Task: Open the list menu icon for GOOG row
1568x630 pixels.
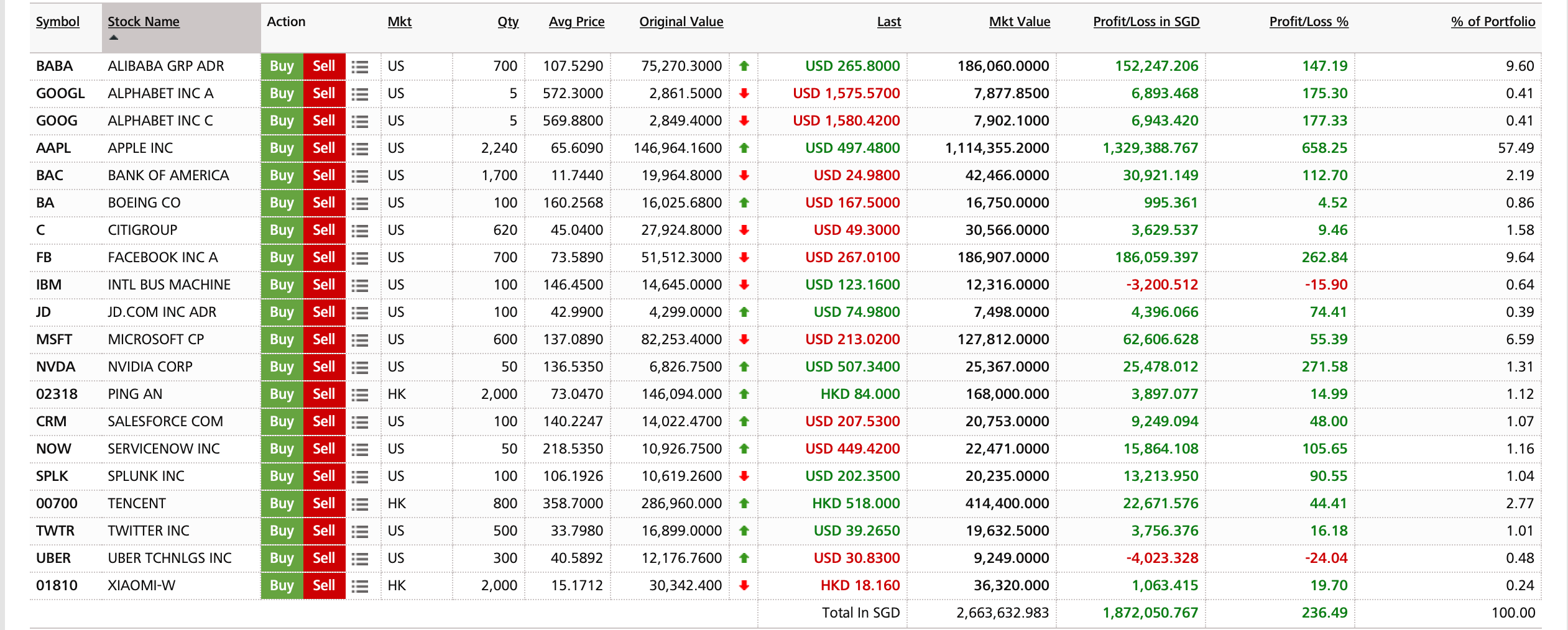Action: click(x=359, y=121)
